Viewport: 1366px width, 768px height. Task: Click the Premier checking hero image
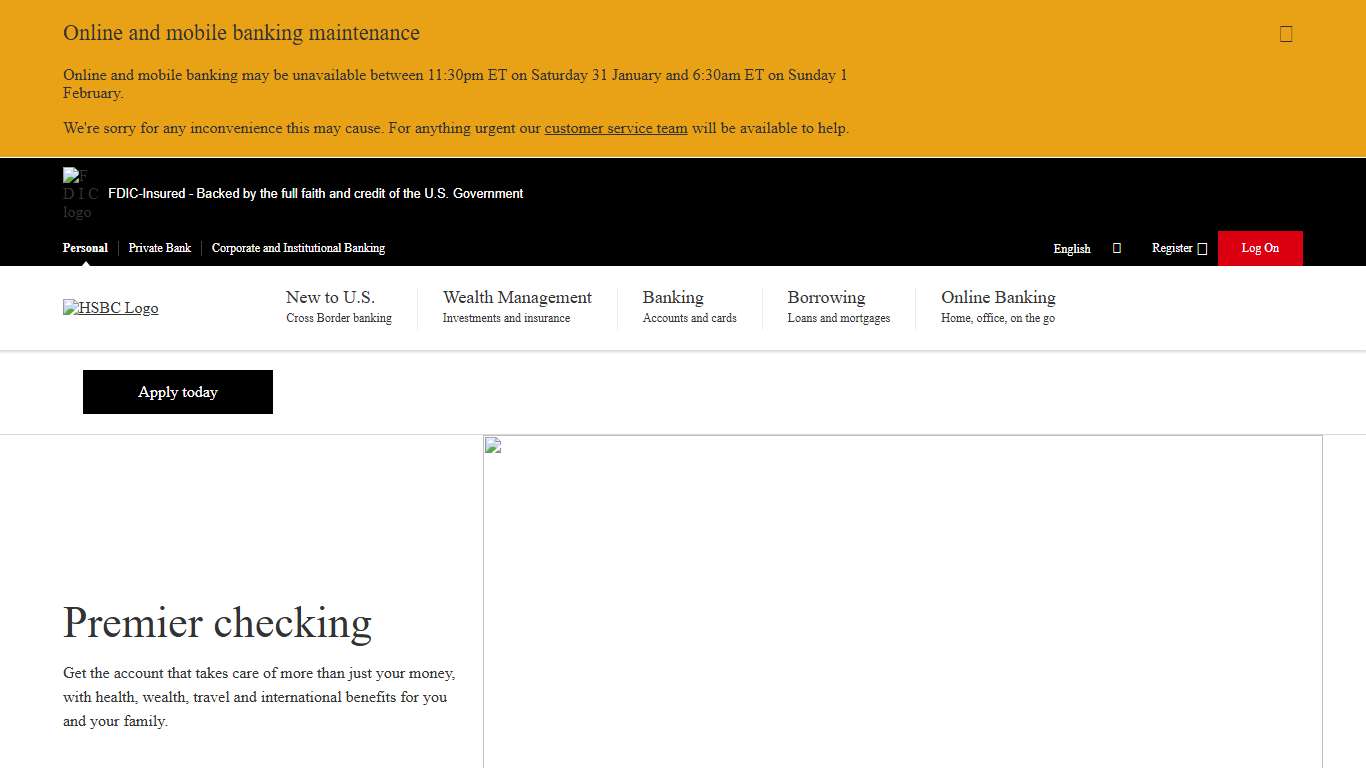coord(902,600)
